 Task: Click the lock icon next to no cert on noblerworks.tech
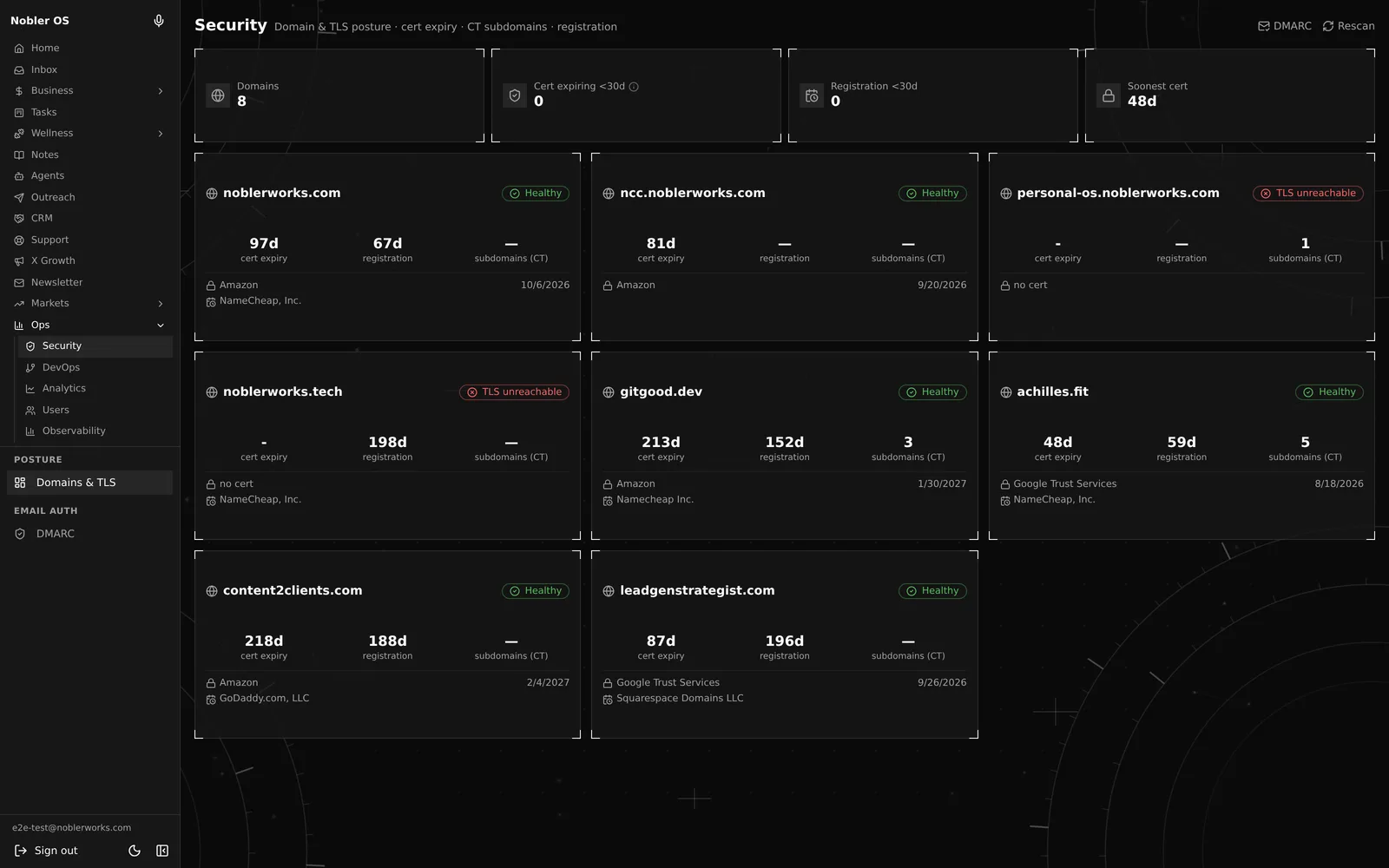pyautogui.click(x=211, y=484)
